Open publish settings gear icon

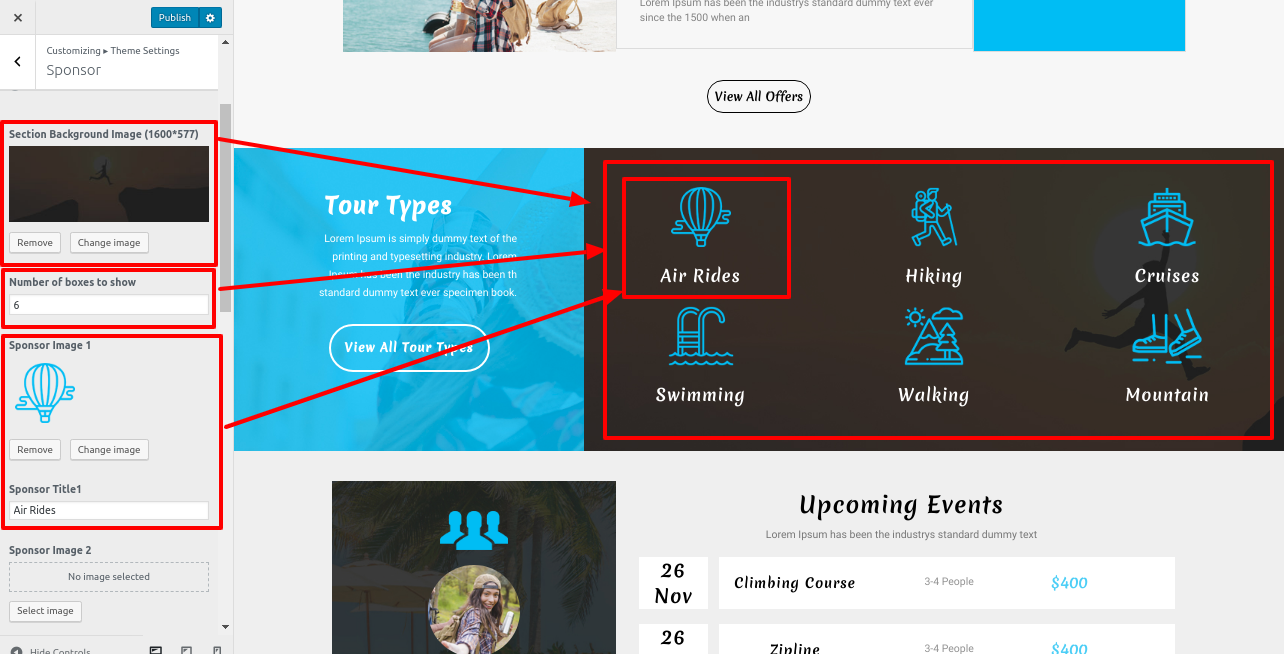coord(209,18)
